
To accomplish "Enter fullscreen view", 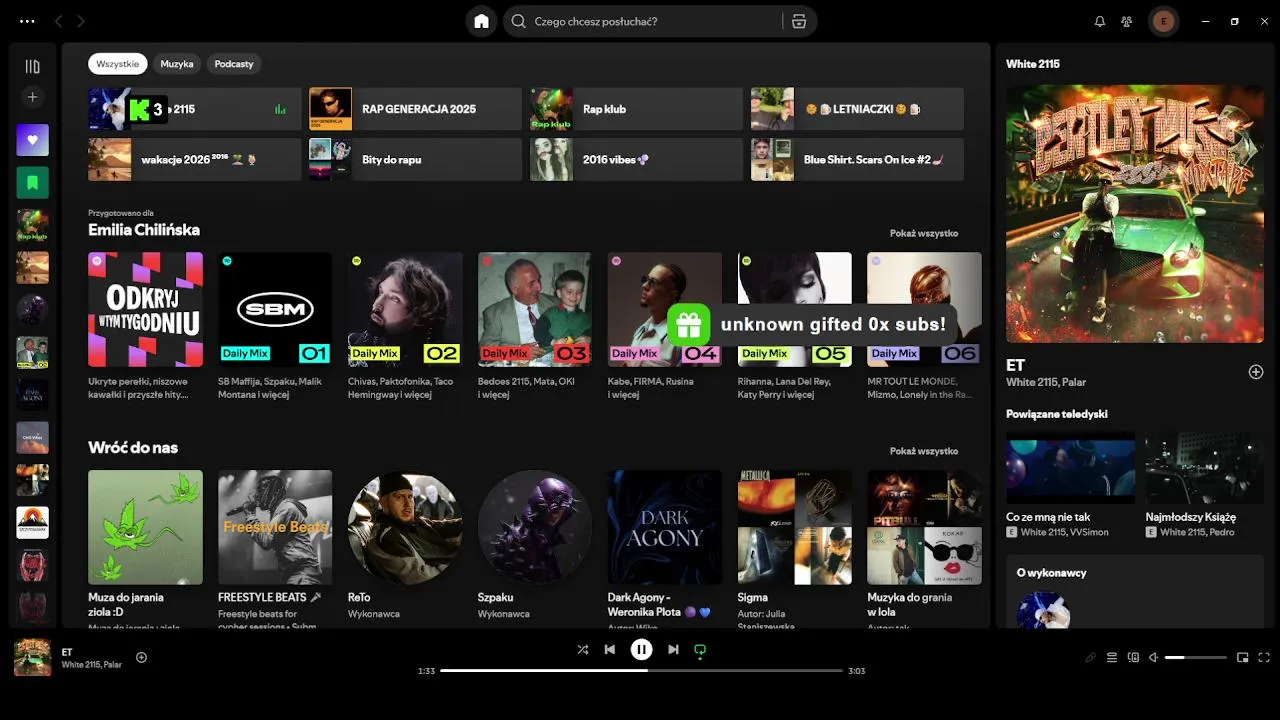I will coord(1264,657).
